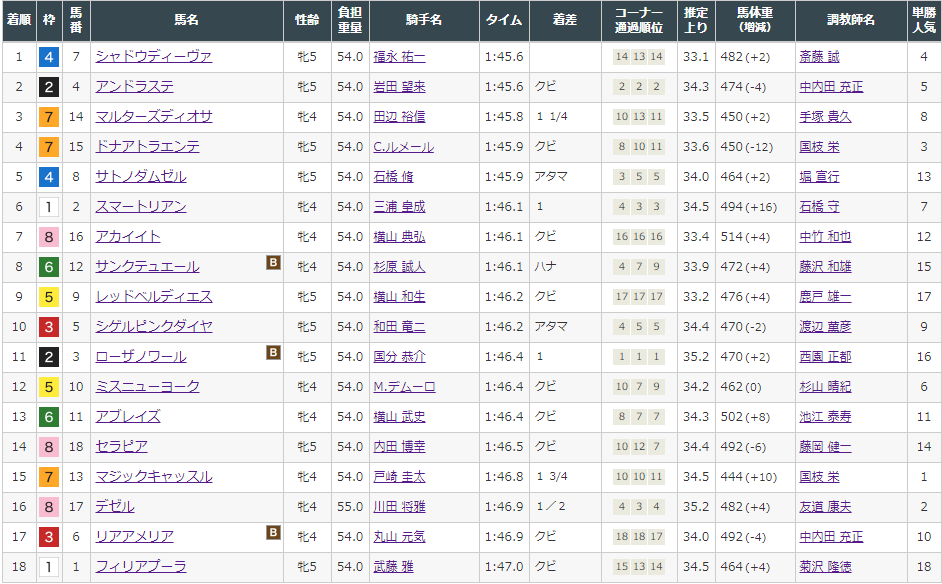Image resolution: width=942 pixels, height=584 pixels.
Task: Click the pink frame 8 box in アカイイト row
Action: (x=49, y=237)
